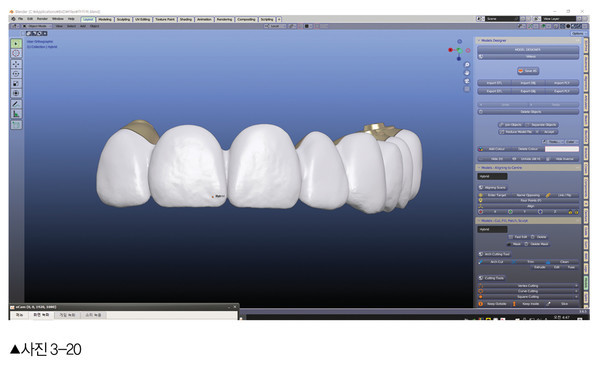Select the Scale tool

coord(16,83)
